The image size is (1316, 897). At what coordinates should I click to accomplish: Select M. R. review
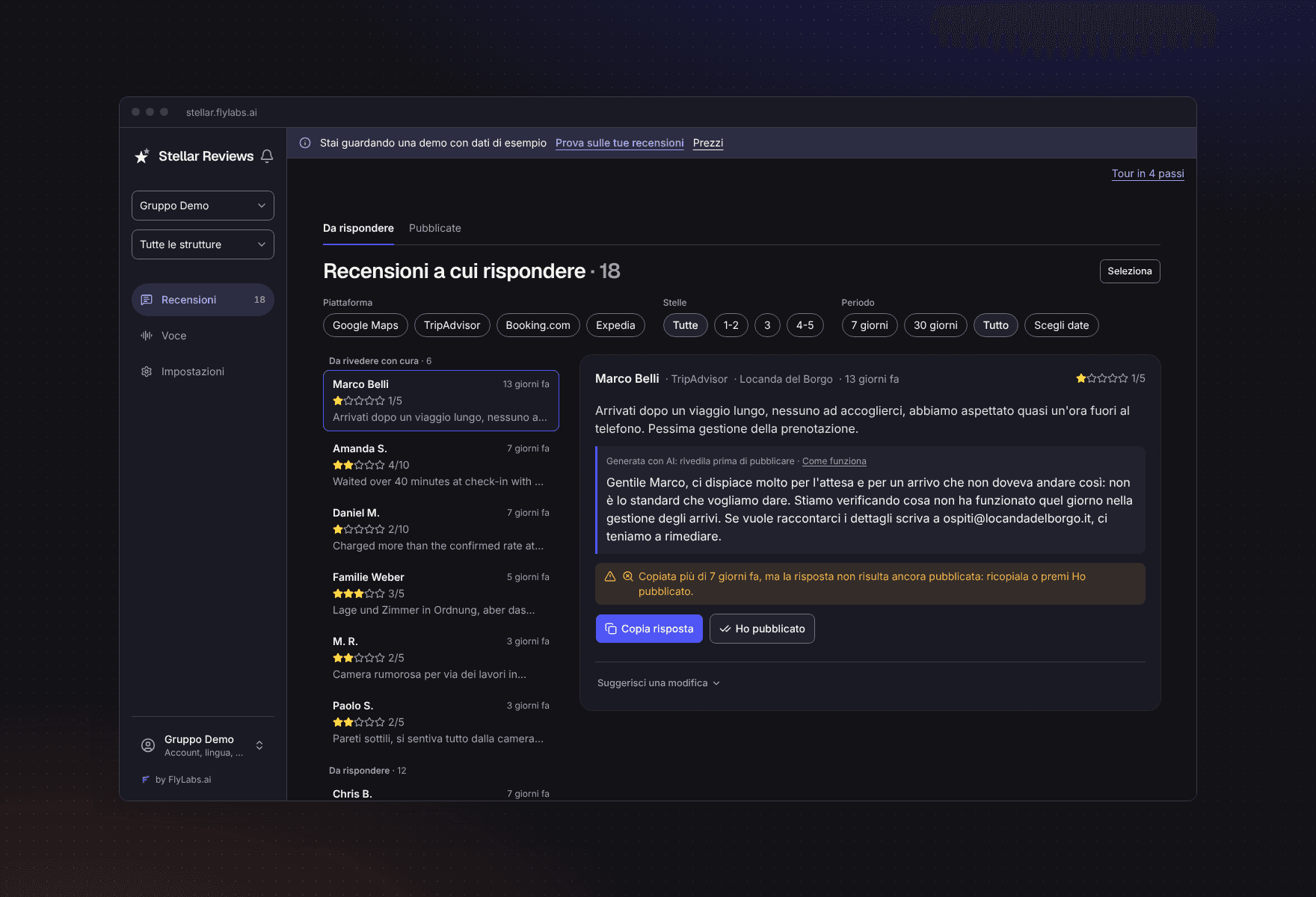(x=441, y=658)
